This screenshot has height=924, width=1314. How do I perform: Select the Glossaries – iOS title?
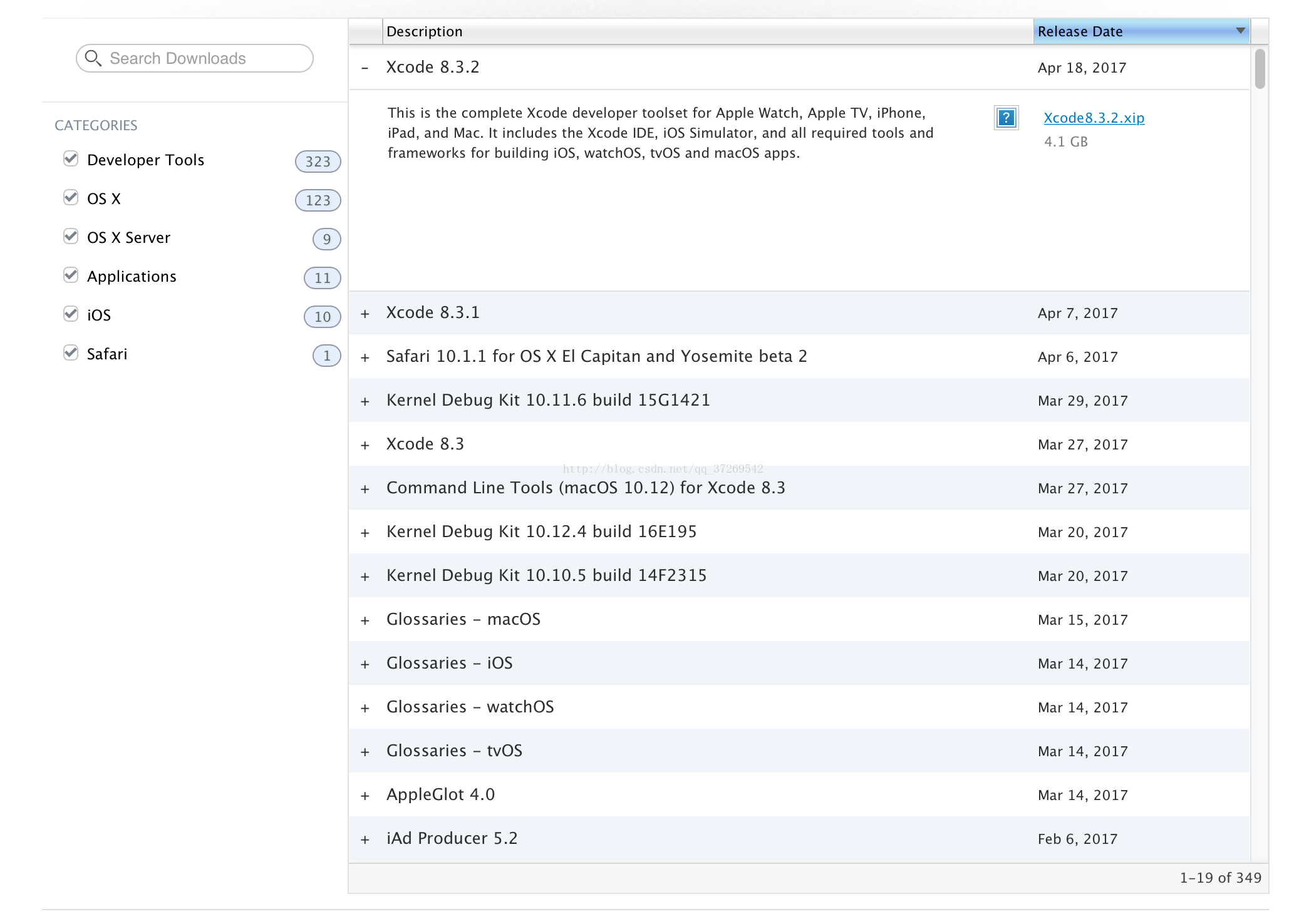tap(450, 663)
